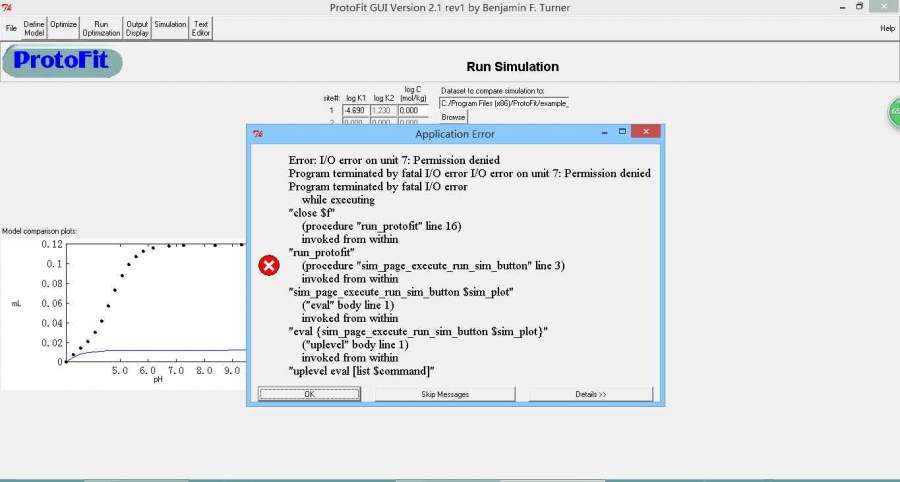This screenshot has width=900, height=482.
Task: Click the Optimize toolbar button
Action: [63, 28]
